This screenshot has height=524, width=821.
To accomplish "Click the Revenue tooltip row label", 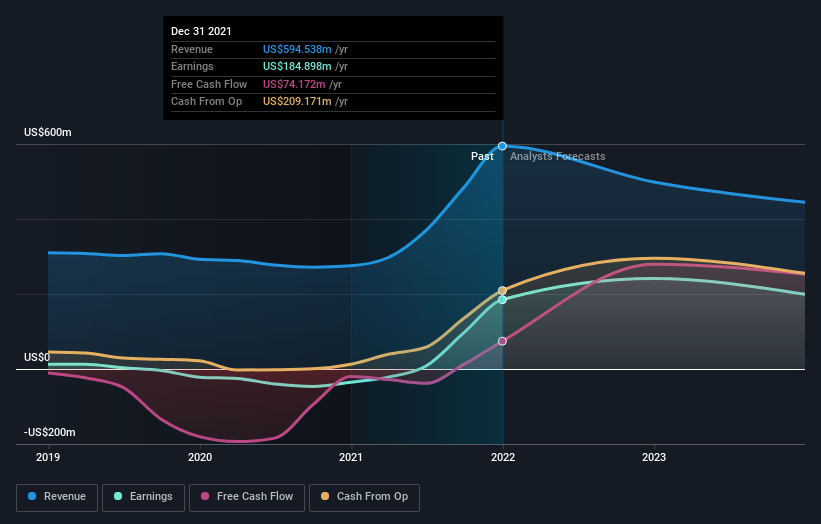I will (192, 49).
